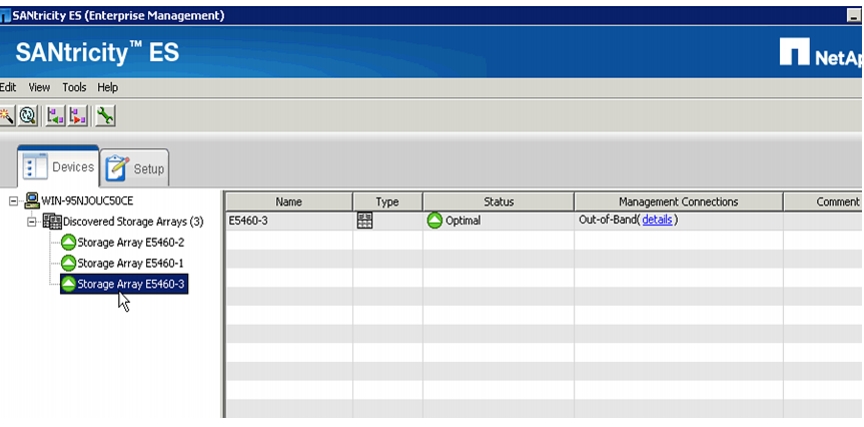Click the storage array type icon in table row

coord(365,220)
